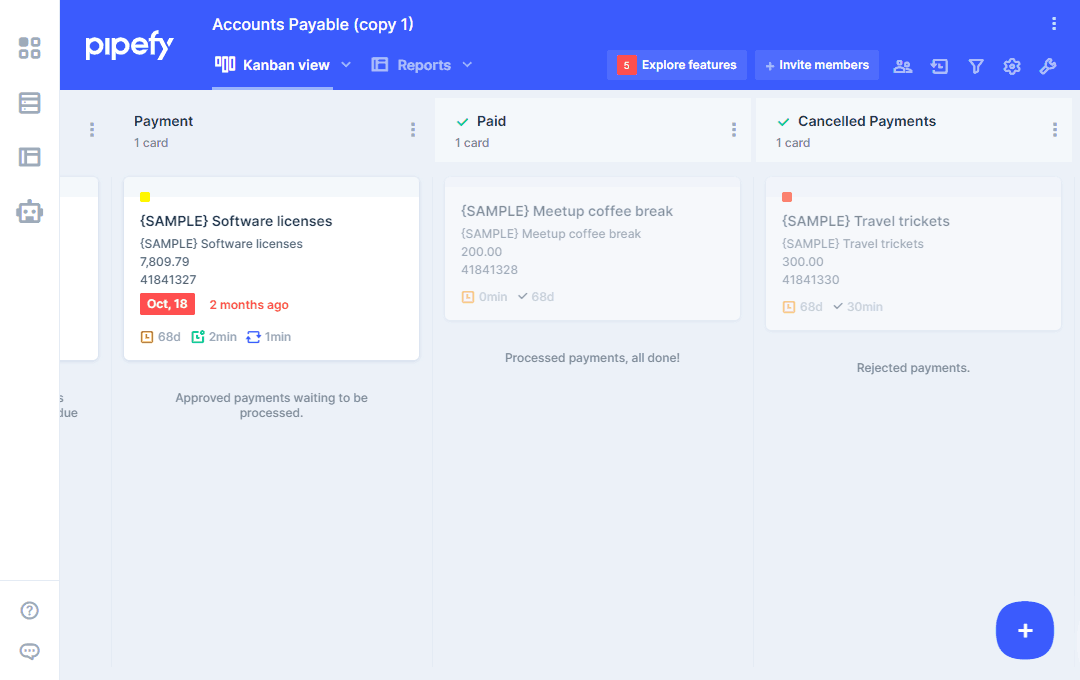
Task: Click the Invite members button
Action: point(817,65)
